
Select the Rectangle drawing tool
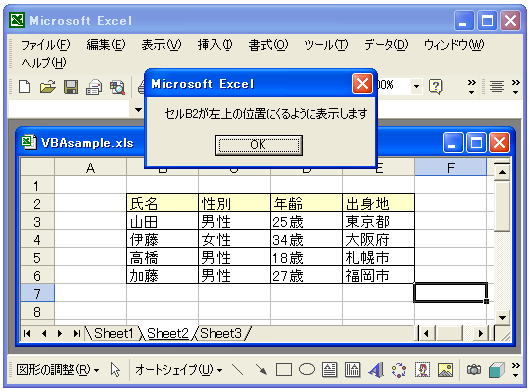click(284, 370)
